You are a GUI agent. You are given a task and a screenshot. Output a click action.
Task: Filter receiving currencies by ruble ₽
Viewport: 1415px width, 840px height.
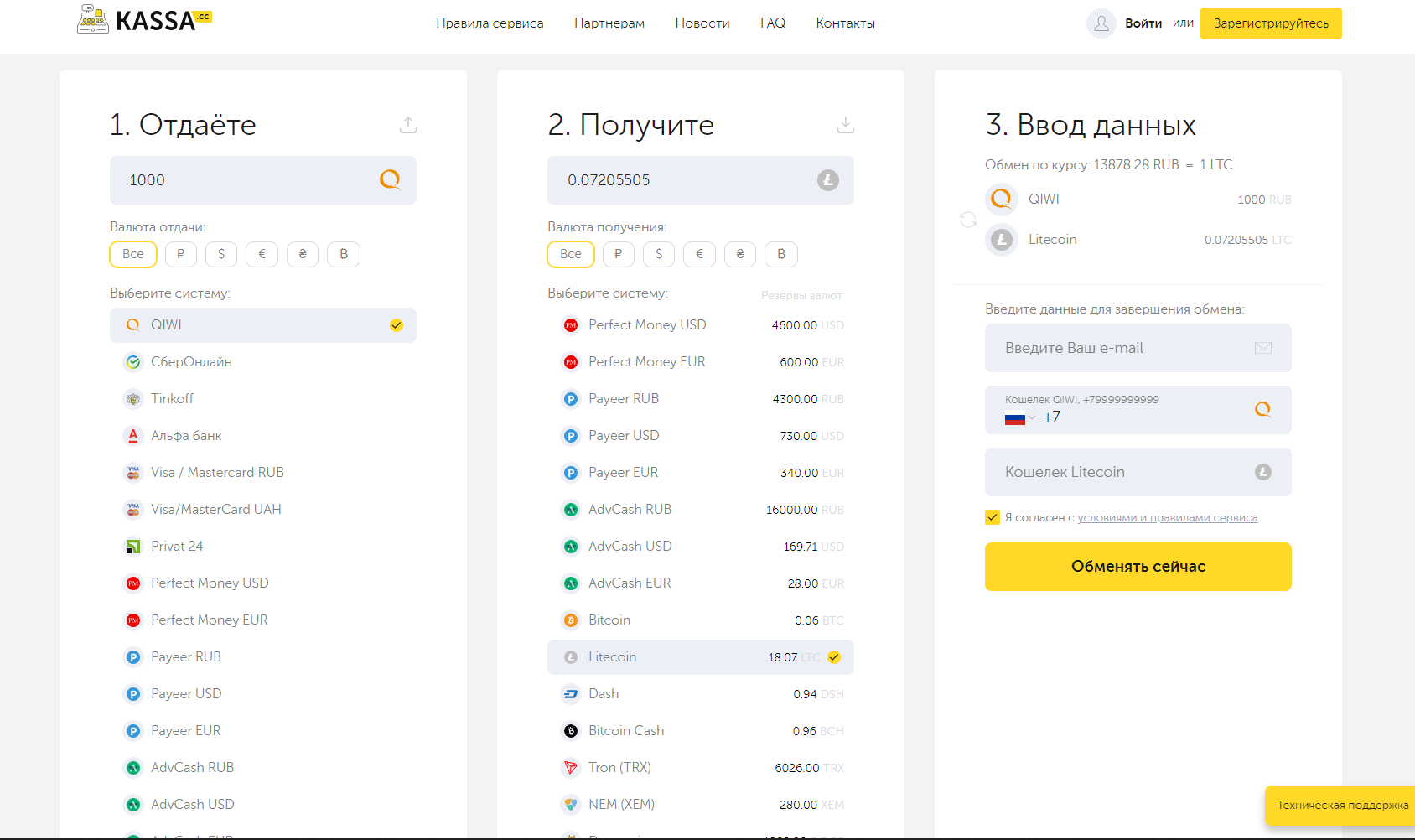(619, 254)
